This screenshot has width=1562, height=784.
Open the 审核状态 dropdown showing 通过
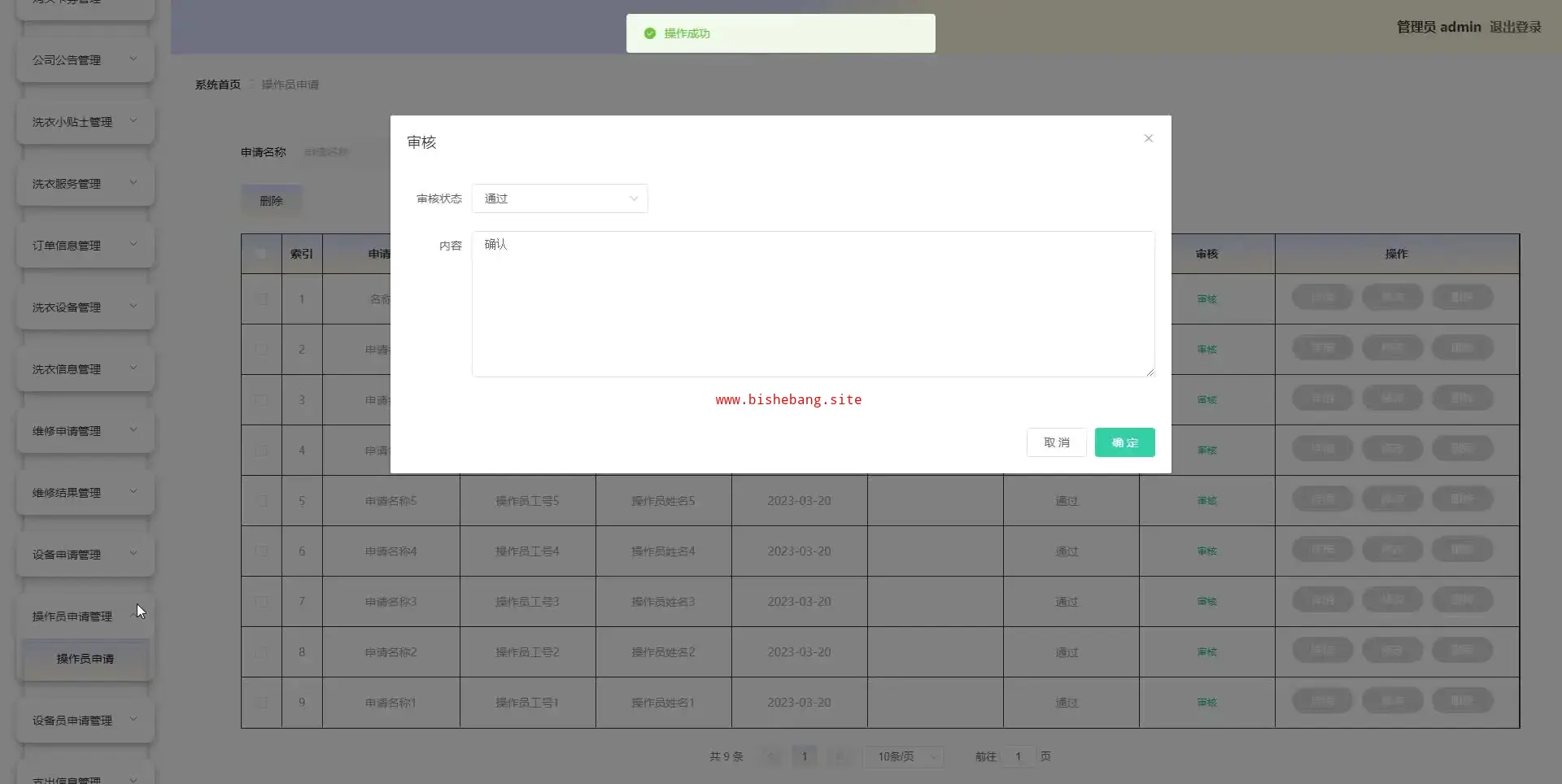(560, 198)
